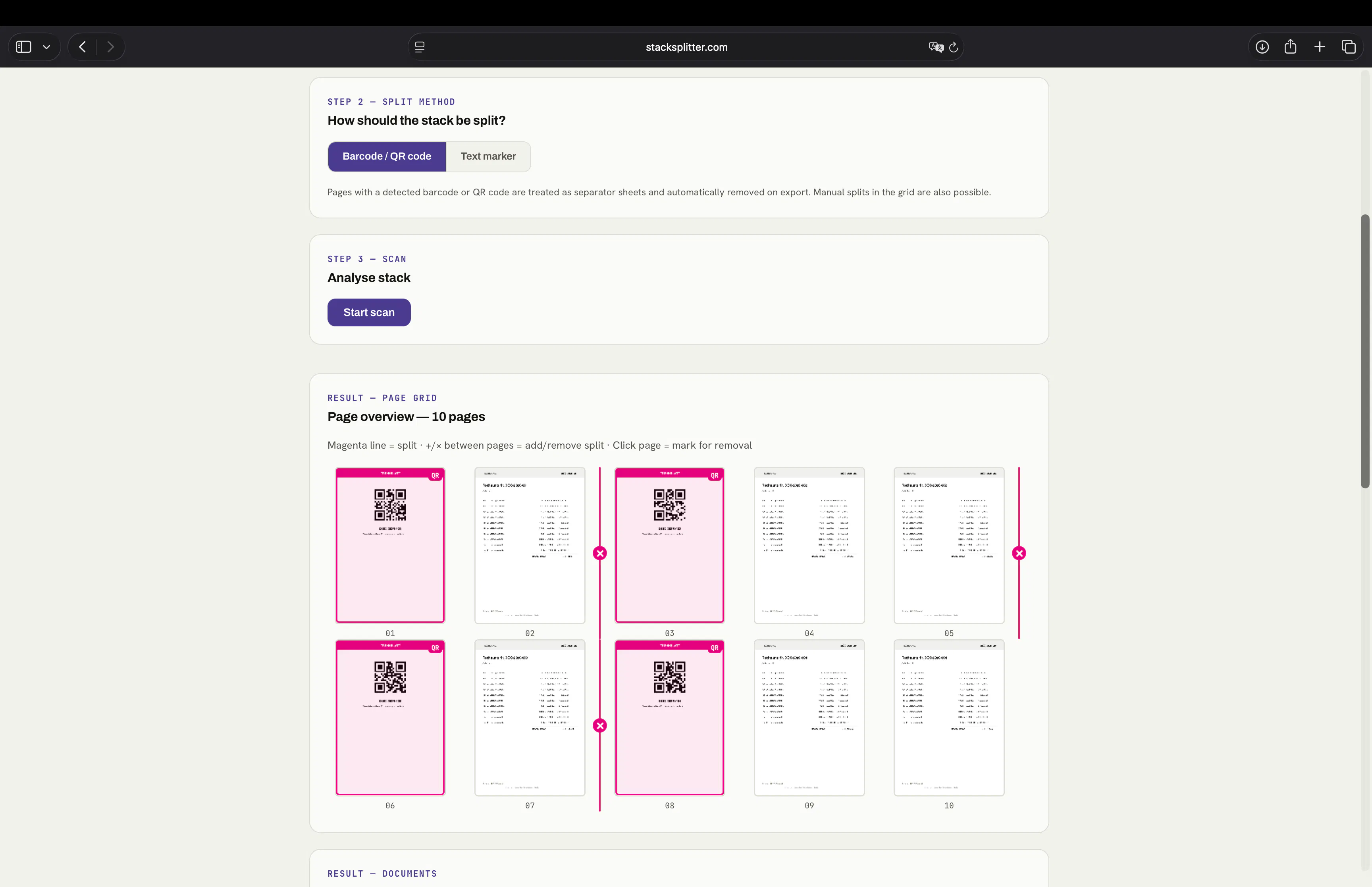Viewport: 1372px width, 887px height.
Task: Remove the split after page 07
Action: (x=600, y=725)
